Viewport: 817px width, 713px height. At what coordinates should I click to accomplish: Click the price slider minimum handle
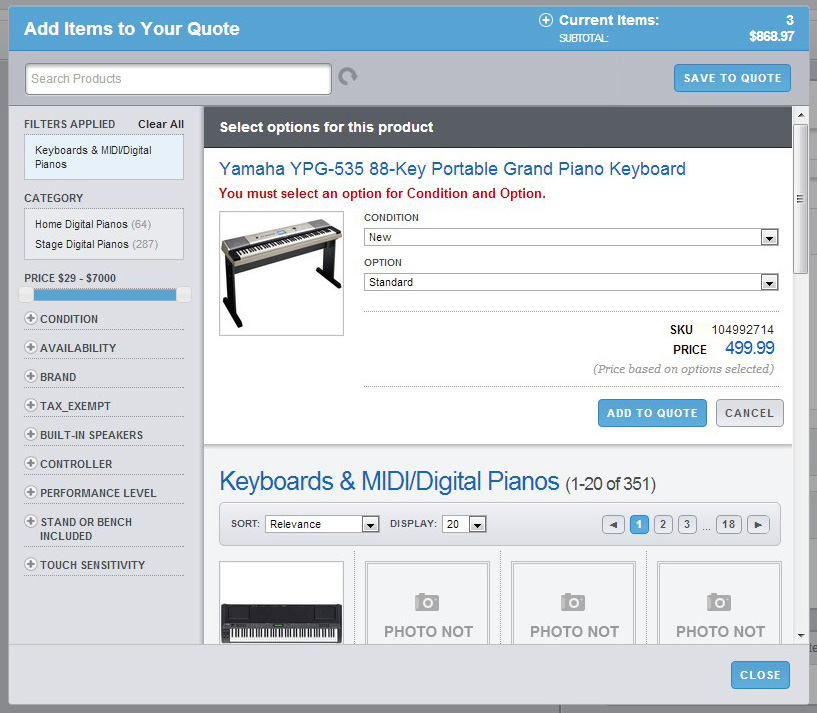click(x=26, y=294)
